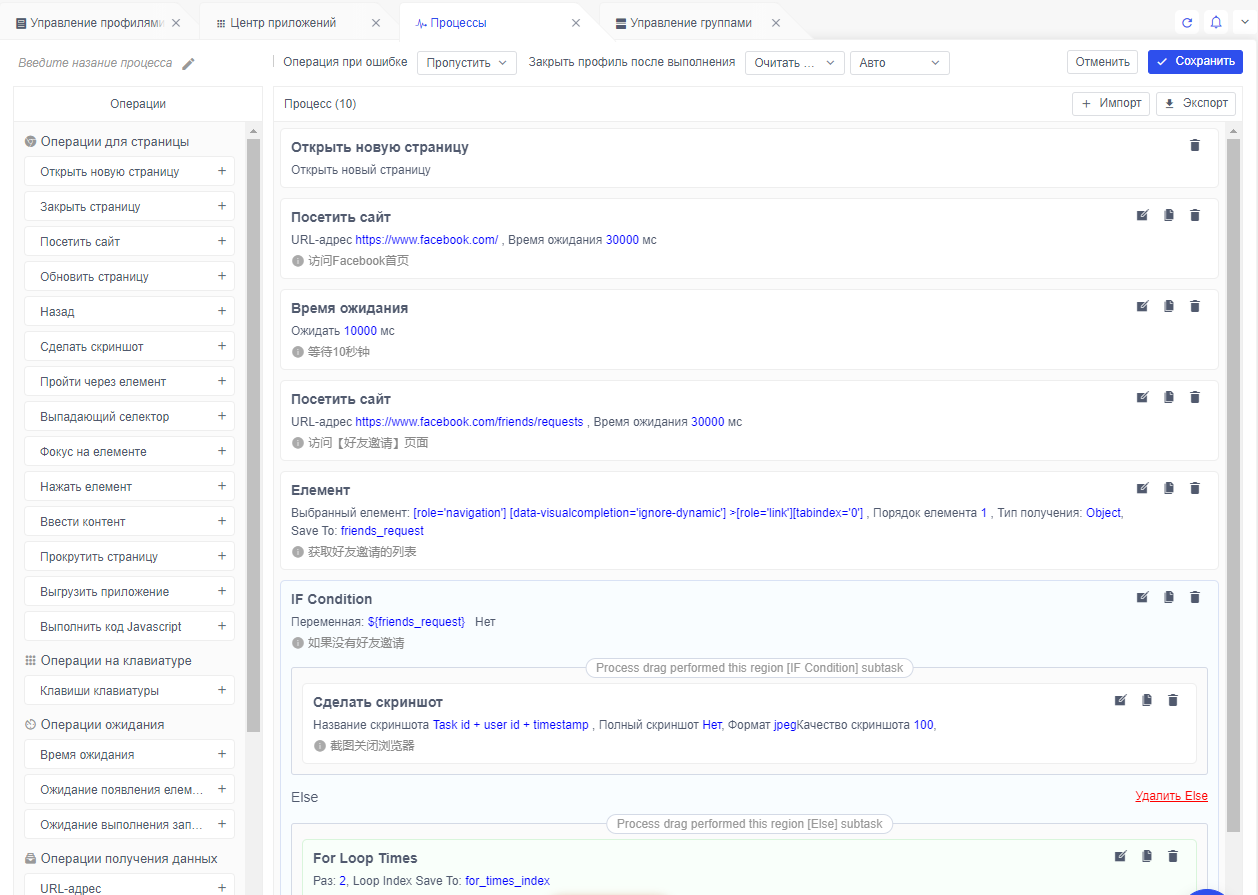Delete the 'For Loop Times' step
Screen dimensions: 1258x895
(x=1173, y=856)
